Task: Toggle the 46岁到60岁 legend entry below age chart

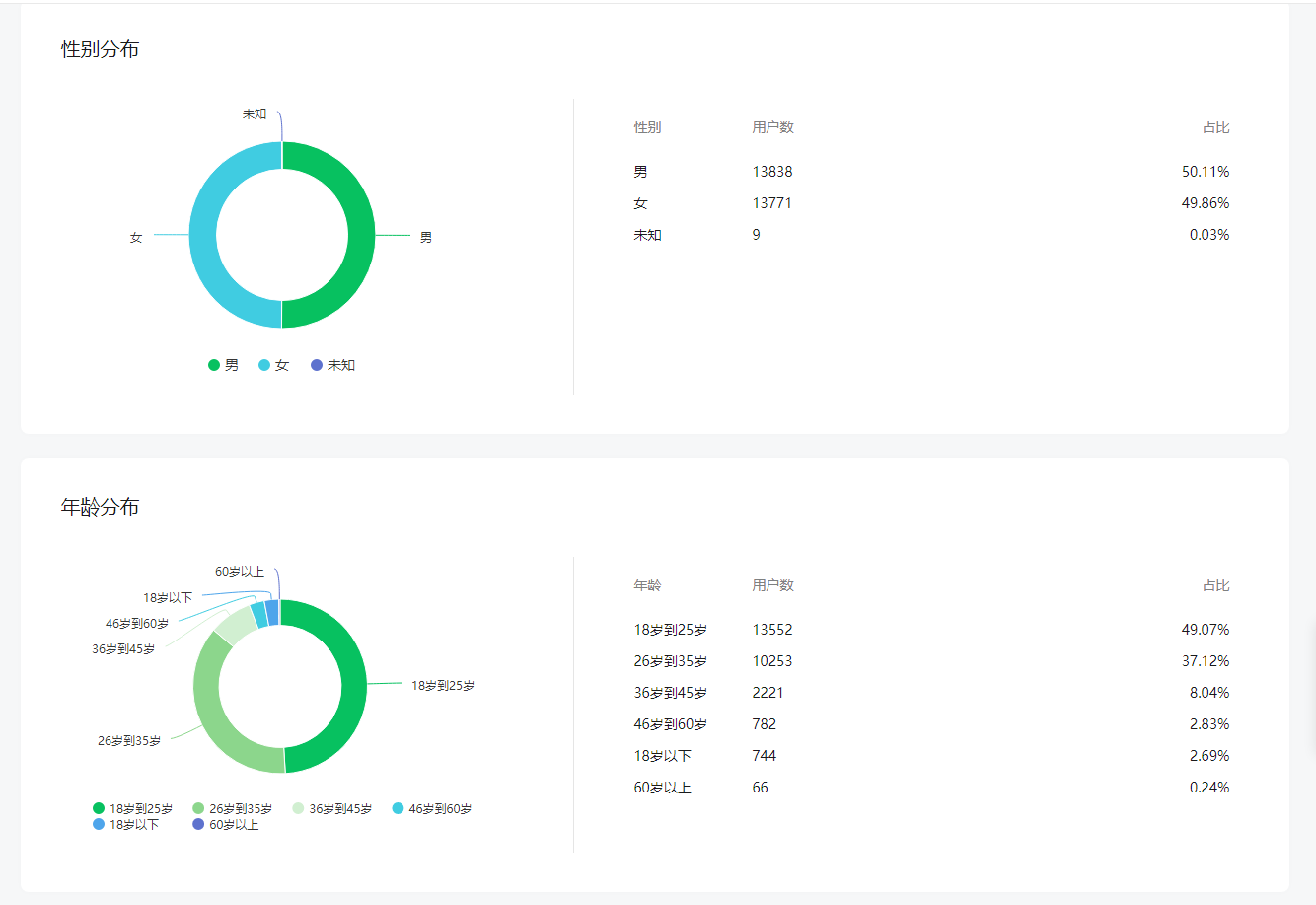Action: pos(432,808)
